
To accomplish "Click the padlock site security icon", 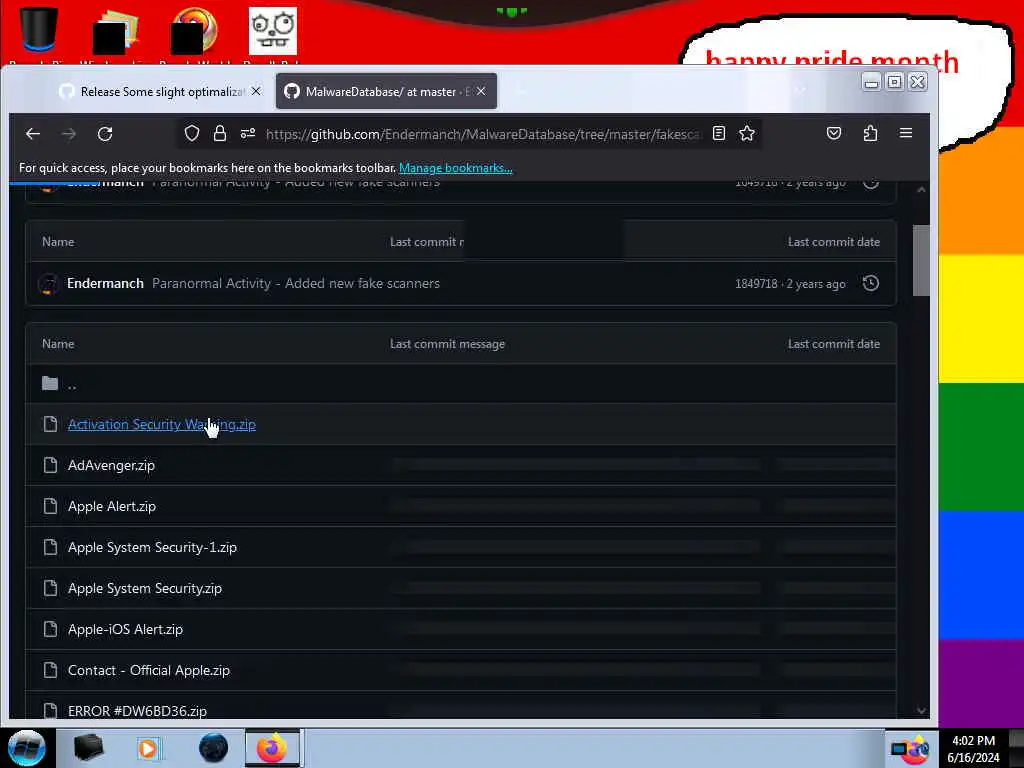I will click(x=220, y=134).
